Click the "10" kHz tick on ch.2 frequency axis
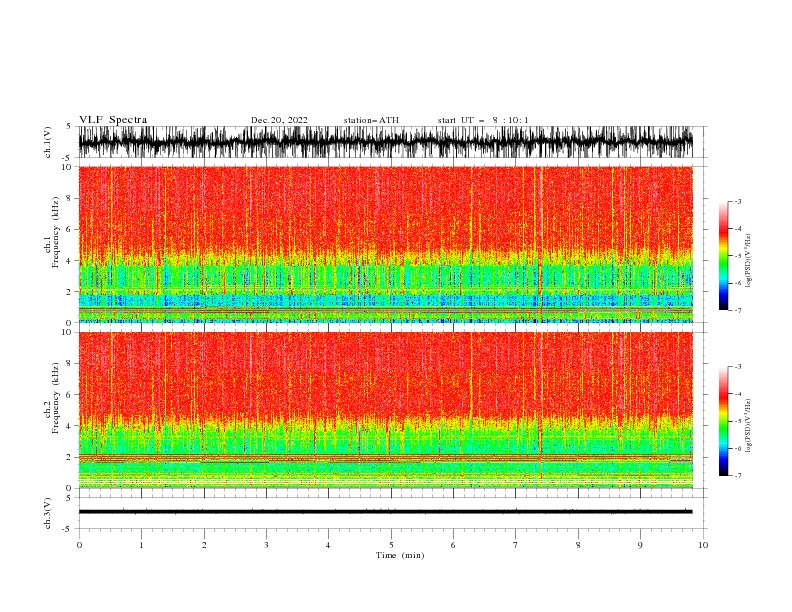 point(67,332)
